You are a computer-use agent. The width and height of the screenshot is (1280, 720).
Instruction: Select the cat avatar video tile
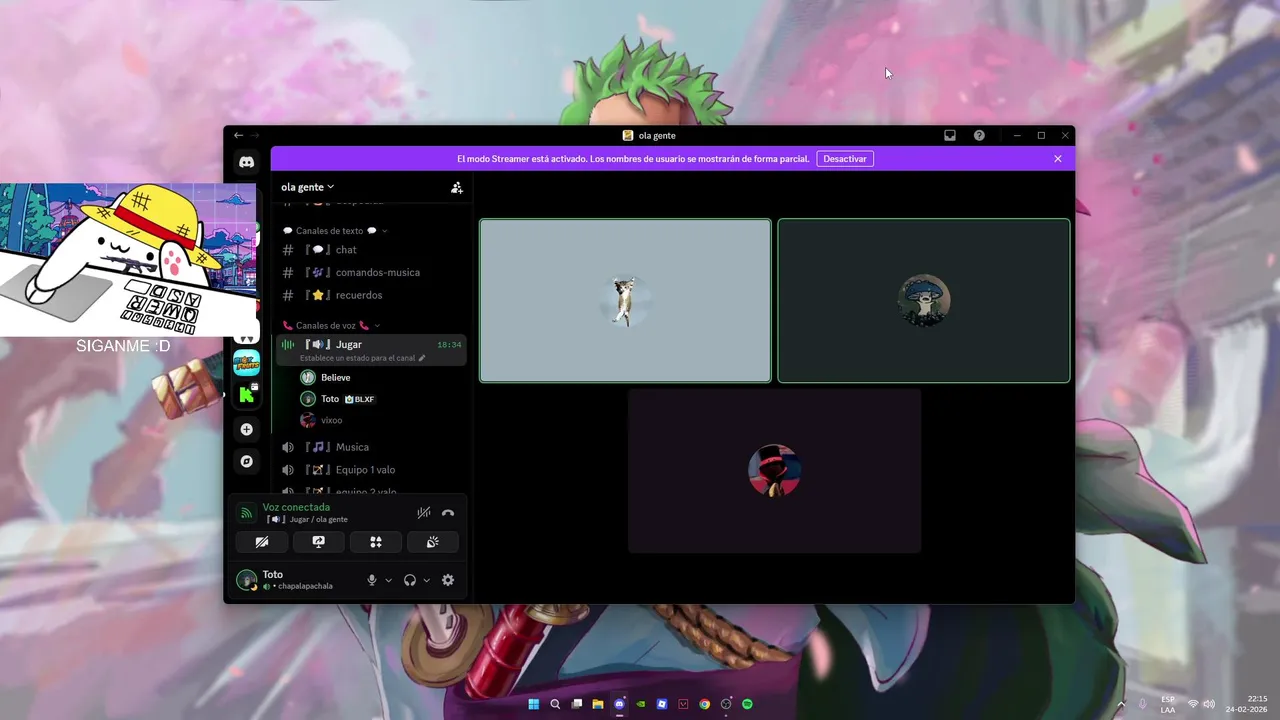pos(625,301)
